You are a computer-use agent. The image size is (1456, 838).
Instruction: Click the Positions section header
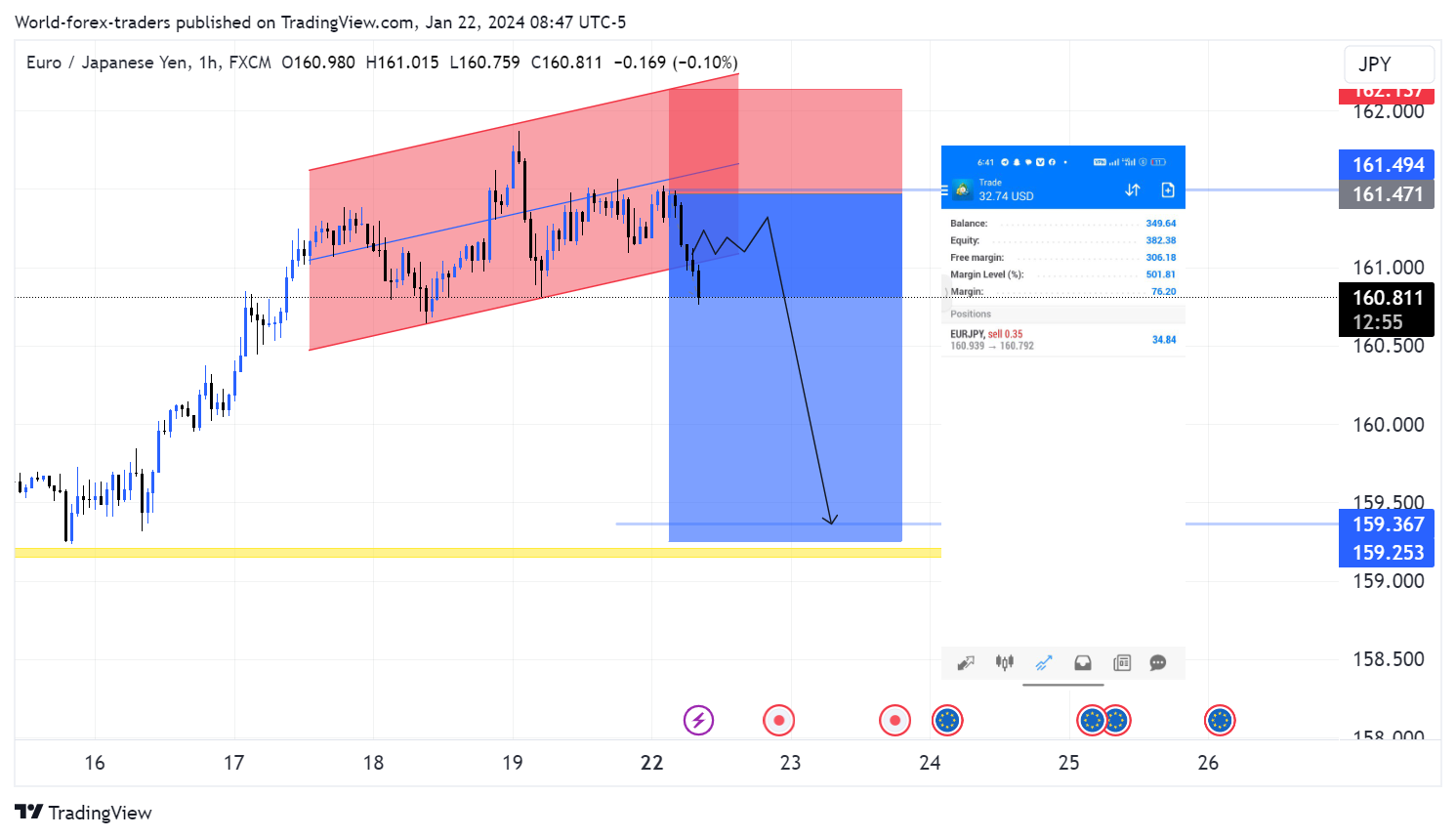point(1063,314)
